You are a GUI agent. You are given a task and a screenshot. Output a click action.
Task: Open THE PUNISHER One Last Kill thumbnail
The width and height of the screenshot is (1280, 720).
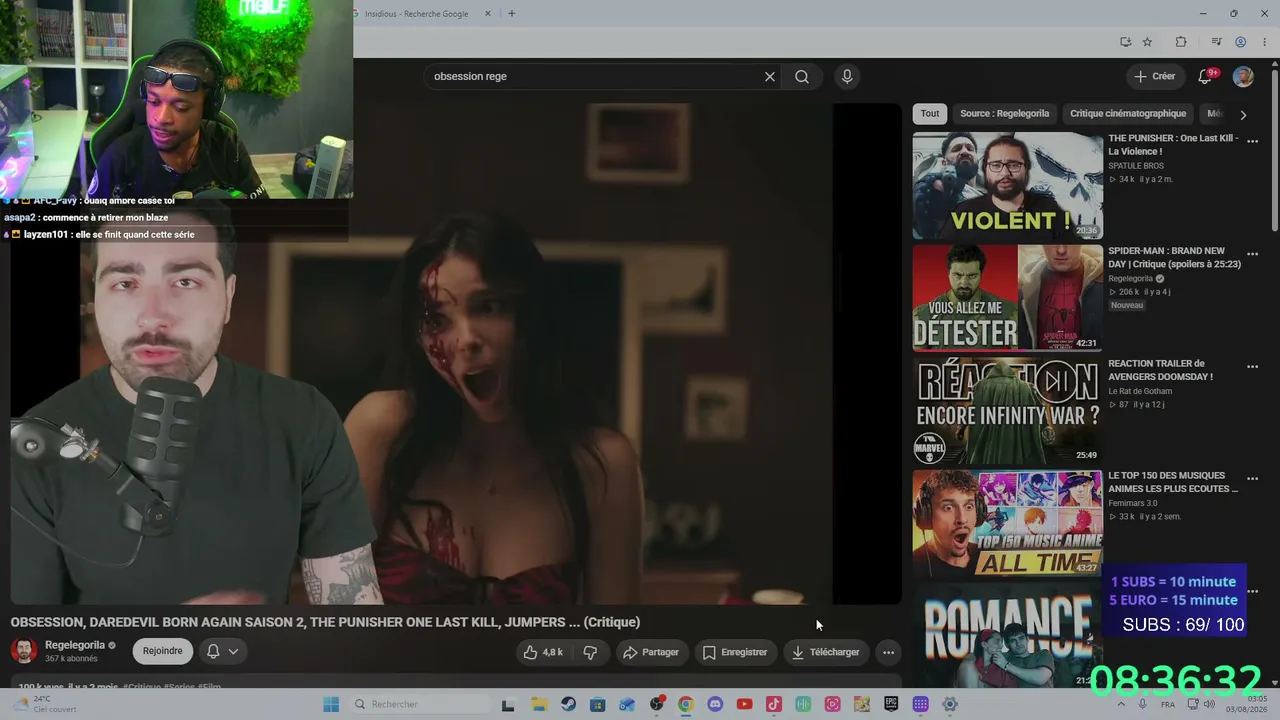click(1007, 186)
